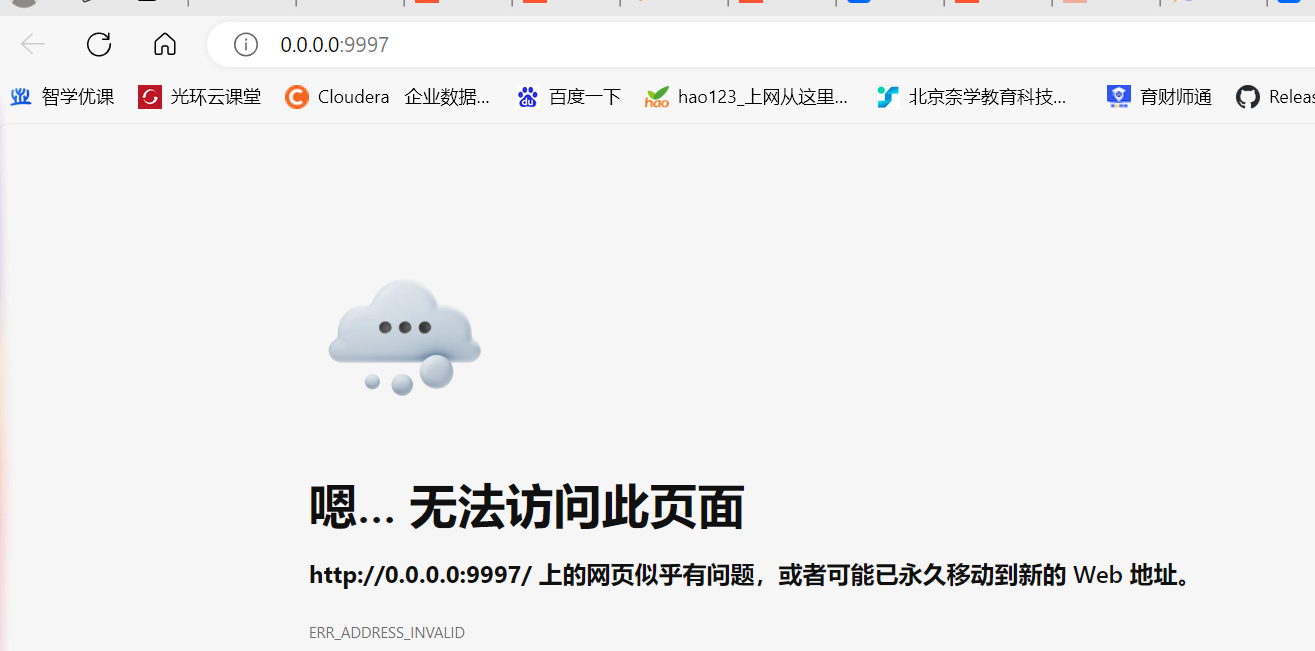Click the 无法访问此页面 heading
The image size is (1315, 651).
(x=576, y=508)
